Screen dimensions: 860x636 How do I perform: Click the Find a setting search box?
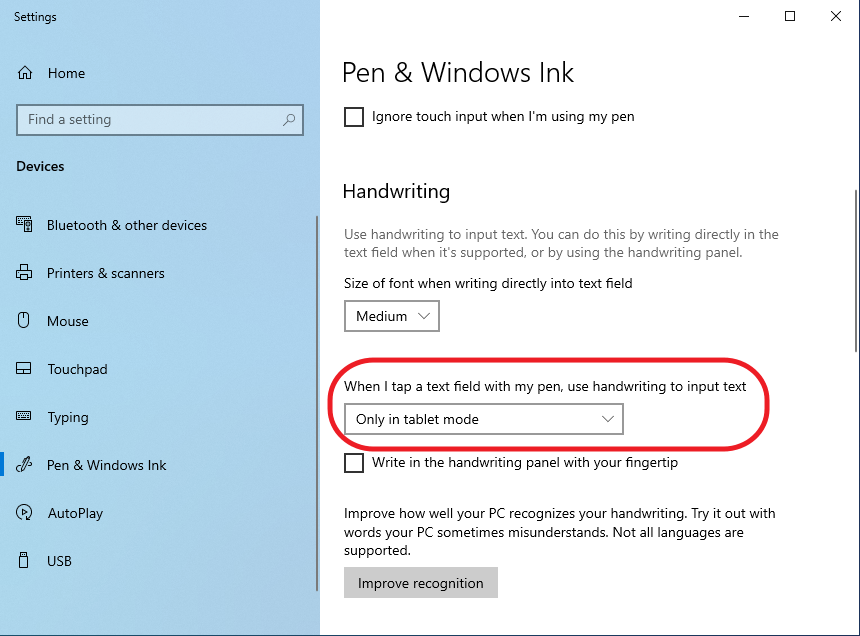pos(160,120)
